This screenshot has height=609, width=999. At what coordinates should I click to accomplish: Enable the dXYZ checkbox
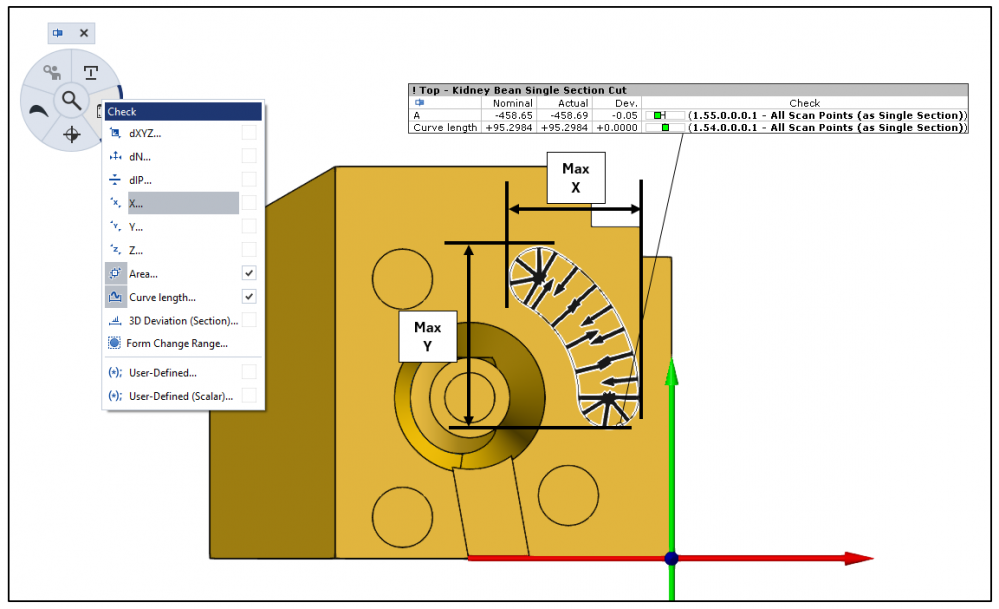coord(249,133)
